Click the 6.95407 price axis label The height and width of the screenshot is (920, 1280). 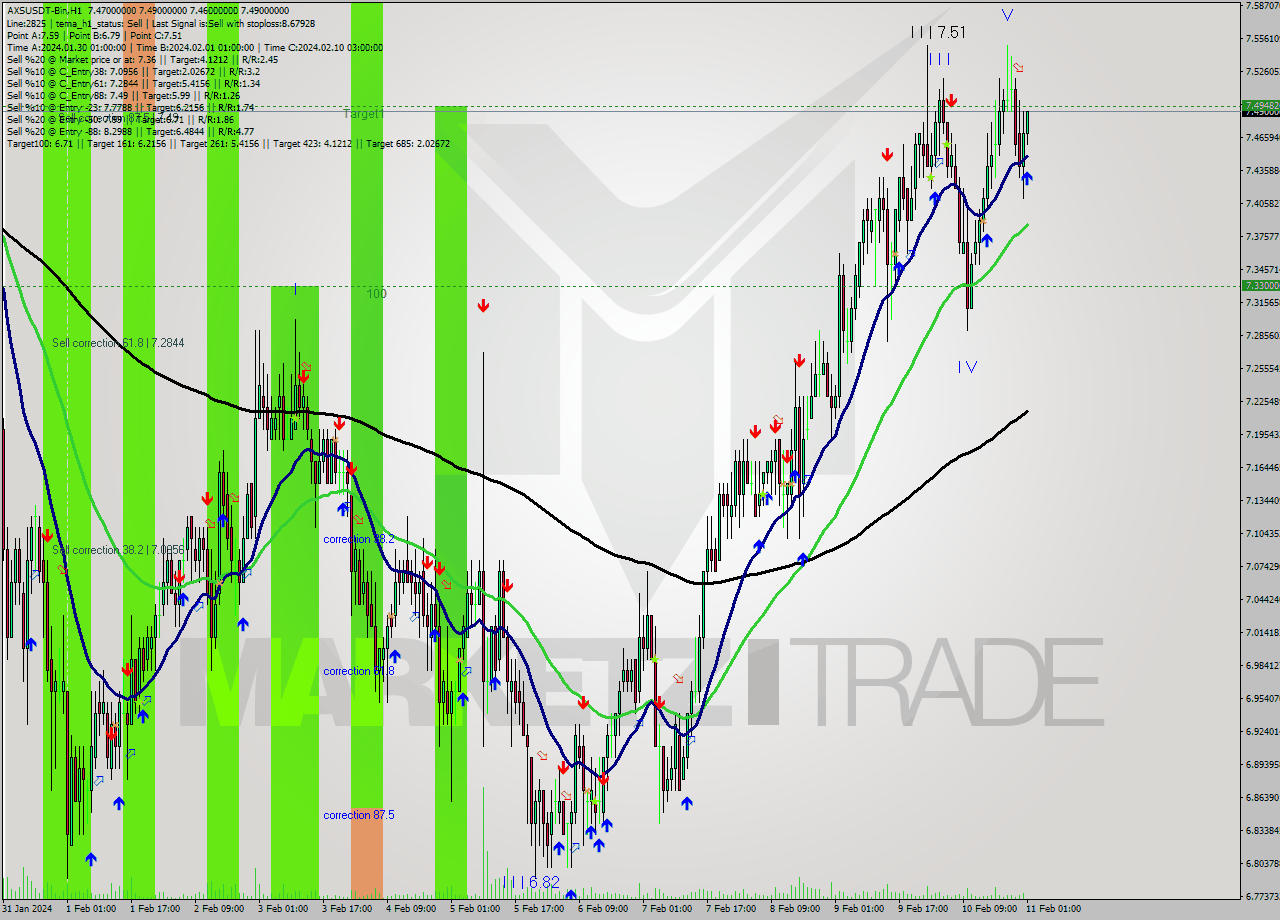(1260, 698)
